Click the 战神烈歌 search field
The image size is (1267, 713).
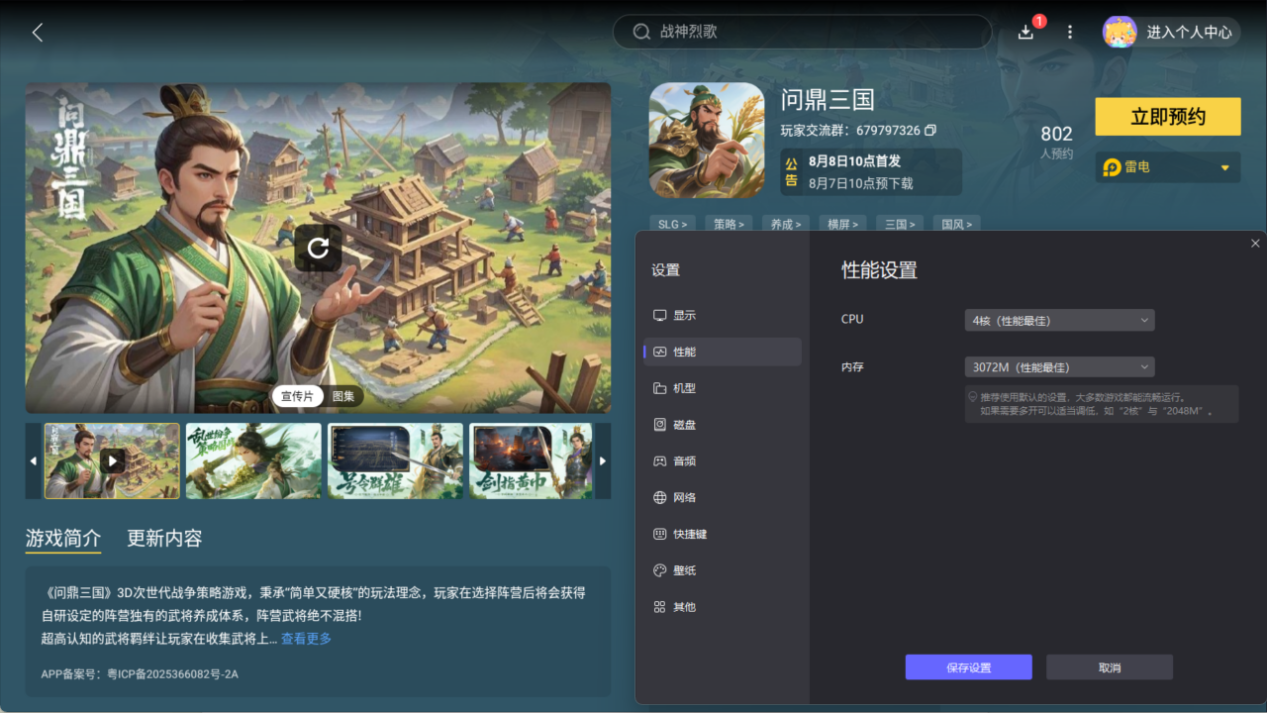pos(802,32)
